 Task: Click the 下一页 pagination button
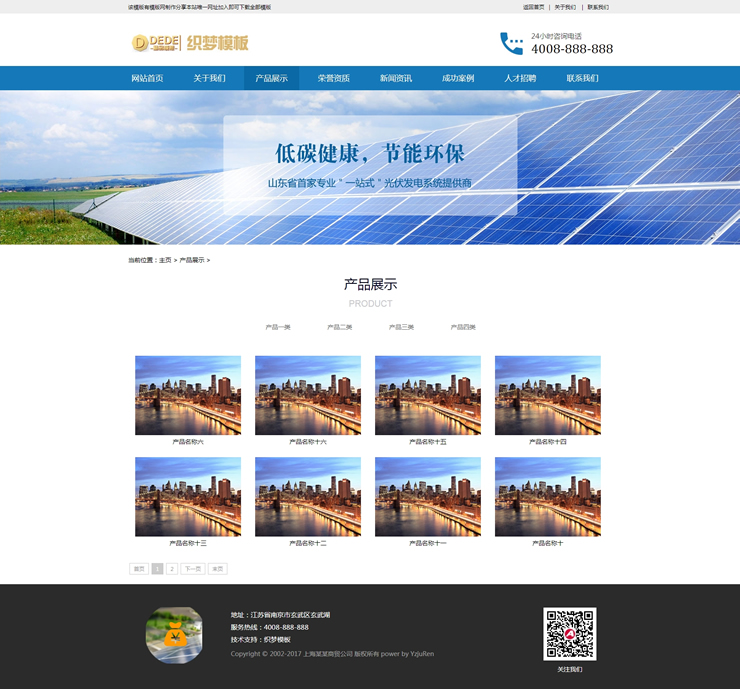(192, 569)
